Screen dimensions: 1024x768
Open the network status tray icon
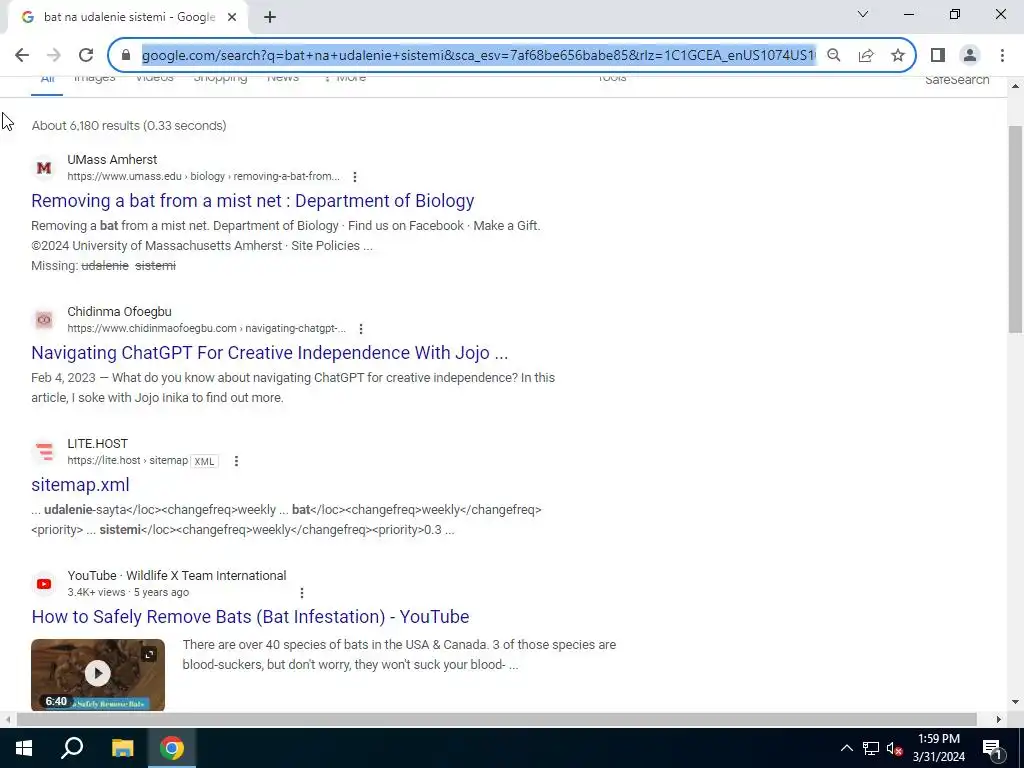coord(871,748)
